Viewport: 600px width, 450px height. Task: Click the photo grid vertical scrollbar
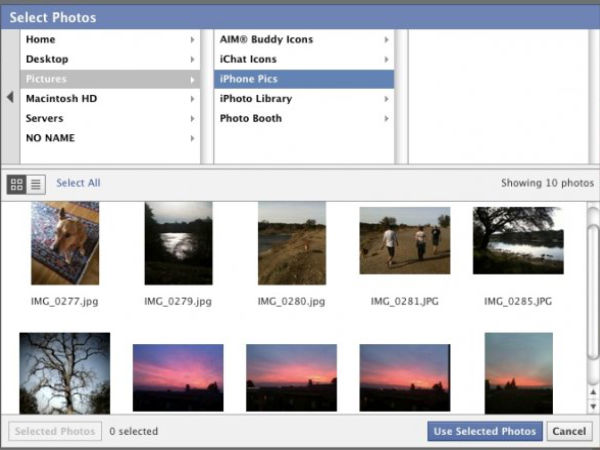pos(592,290)
